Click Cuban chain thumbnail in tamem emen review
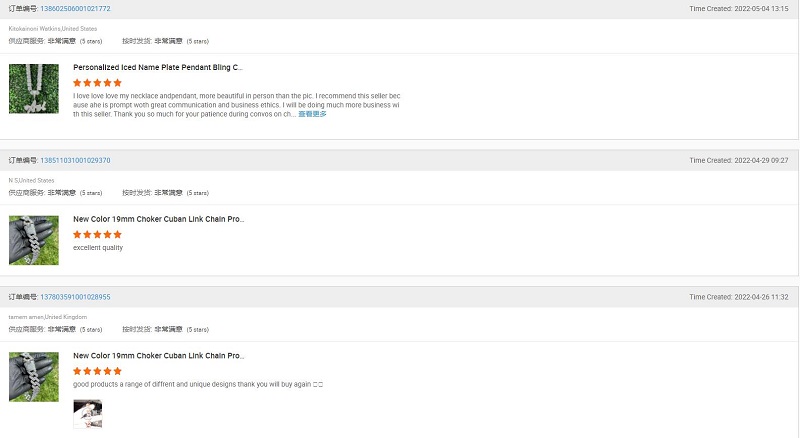Screen dimensions: 800x438 pyautogui.click(x=34, y=377)
